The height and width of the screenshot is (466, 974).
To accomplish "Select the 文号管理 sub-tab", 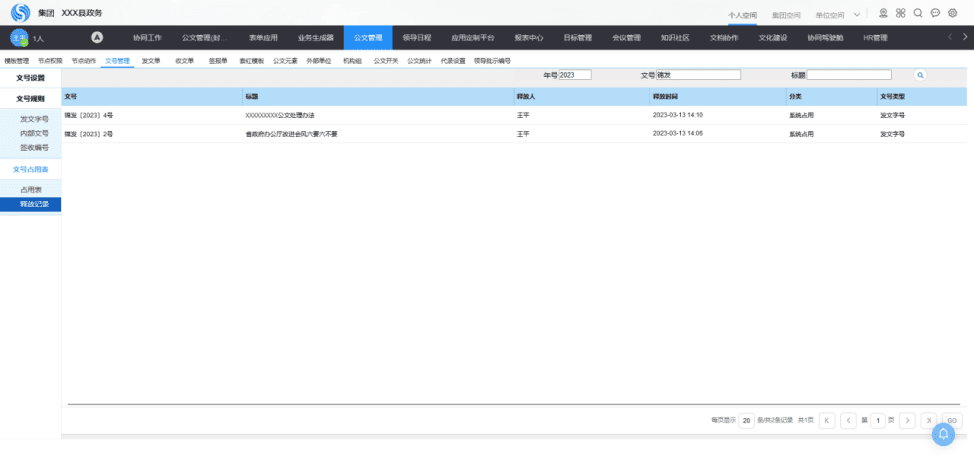I will (117, 61).
